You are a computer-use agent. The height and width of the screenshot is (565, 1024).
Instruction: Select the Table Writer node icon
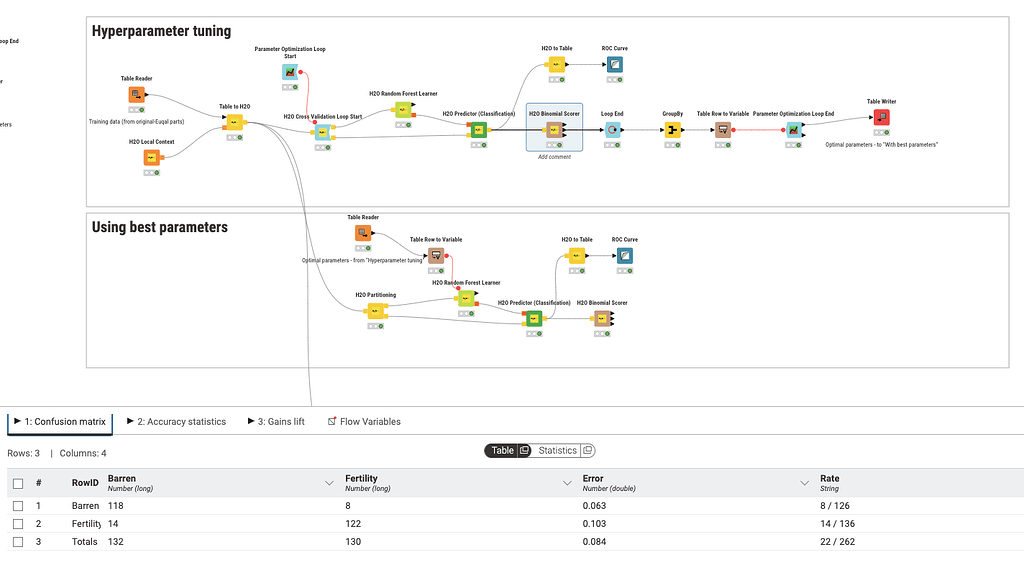tap(882, 118)
